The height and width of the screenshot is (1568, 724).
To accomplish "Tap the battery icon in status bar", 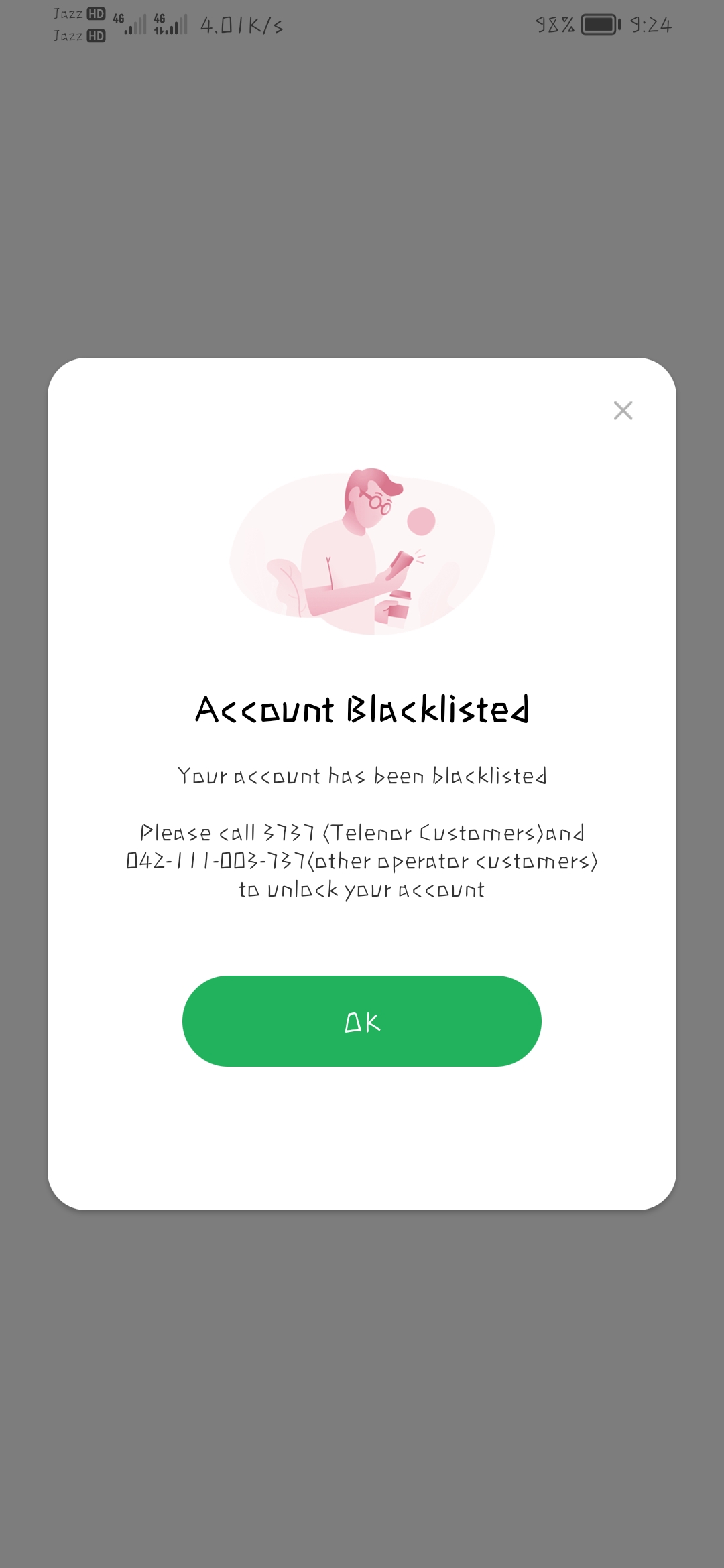I will (601, 25).
